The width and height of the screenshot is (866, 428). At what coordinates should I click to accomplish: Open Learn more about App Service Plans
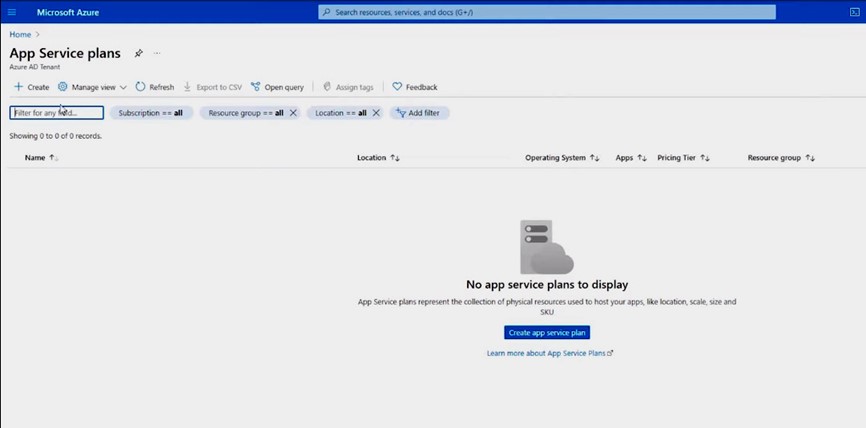(x=550, y=353)
